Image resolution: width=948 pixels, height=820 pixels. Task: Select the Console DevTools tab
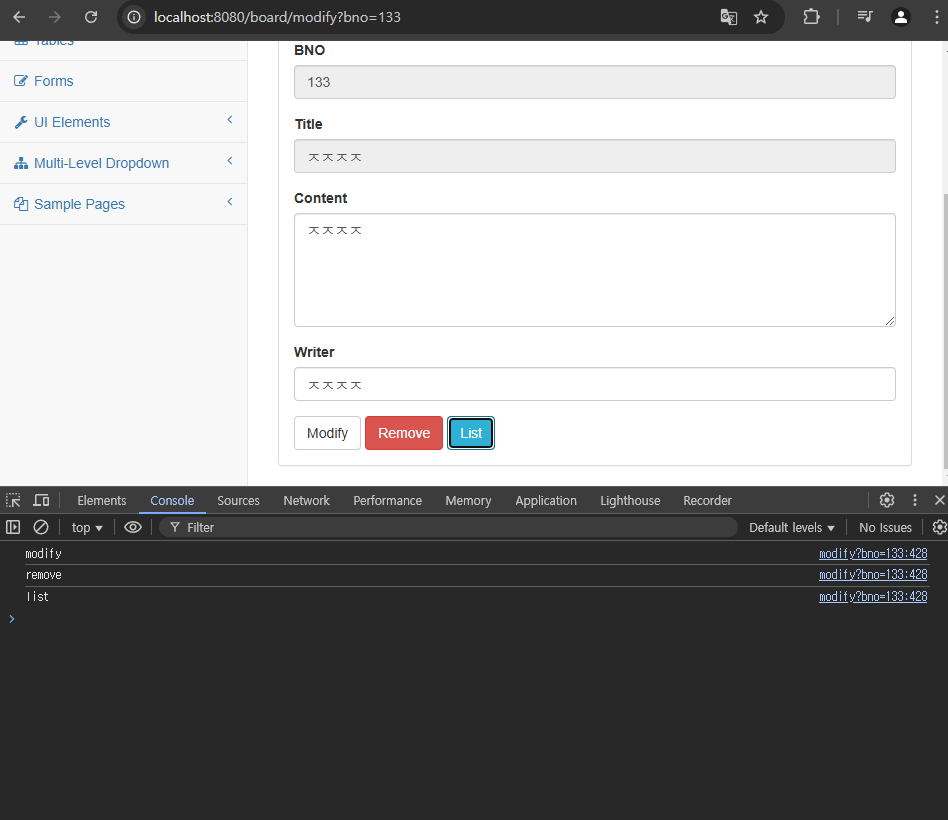coord(172,501)
